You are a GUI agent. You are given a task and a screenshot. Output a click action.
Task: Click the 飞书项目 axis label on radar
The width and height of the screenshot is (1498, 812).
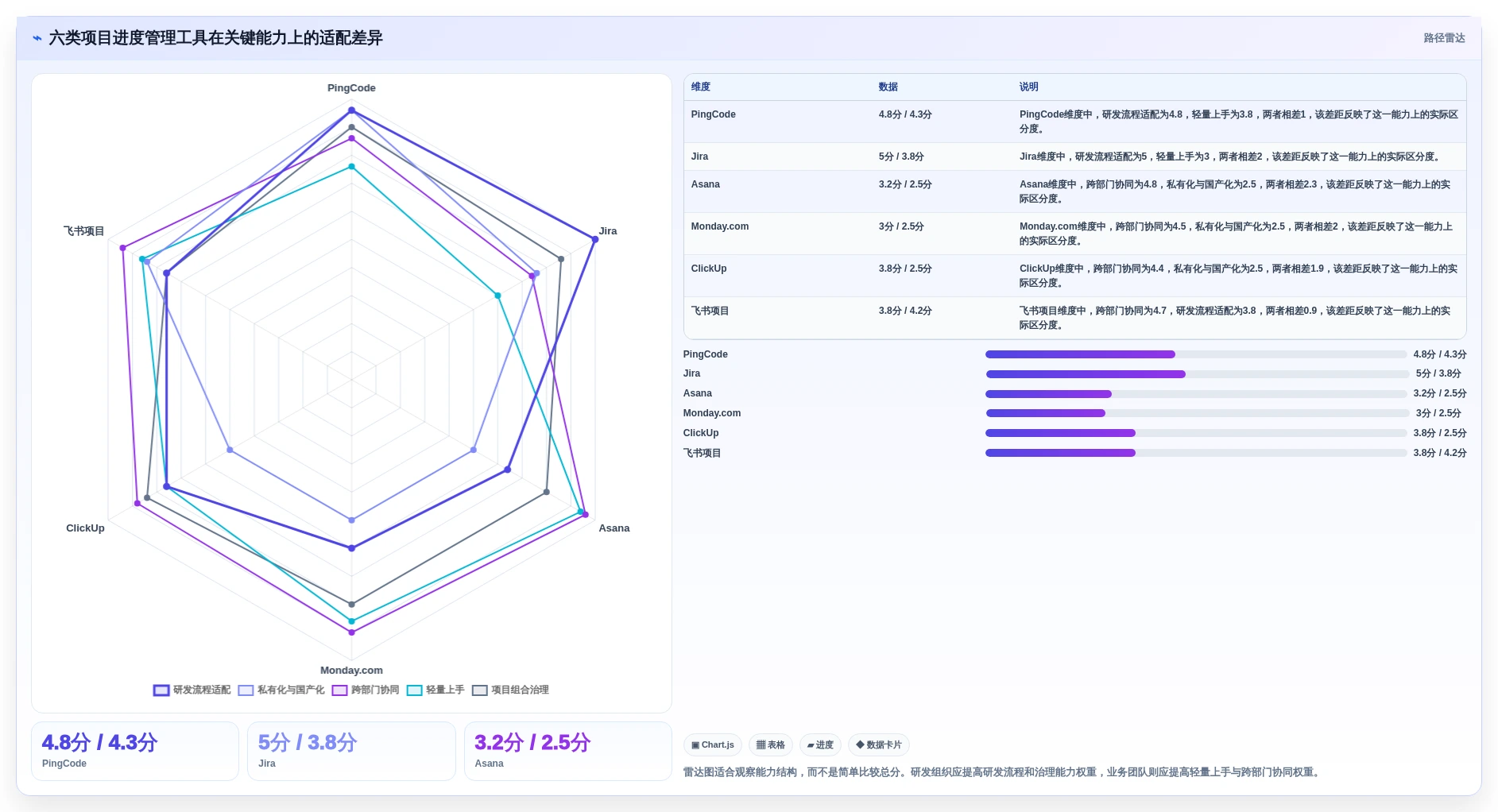[x=84, y=231]
